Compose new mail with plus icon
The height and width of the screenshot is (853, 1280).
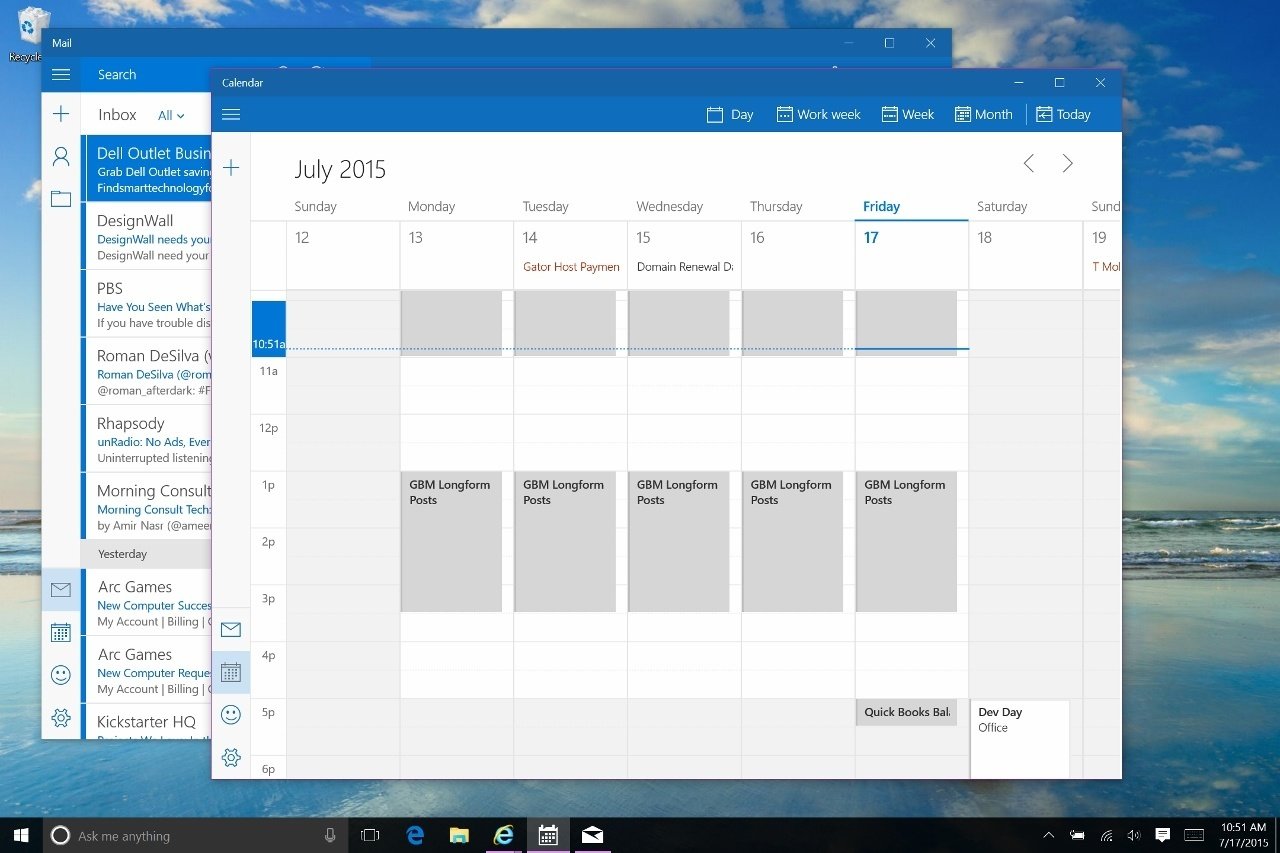[x=61, y=114]
